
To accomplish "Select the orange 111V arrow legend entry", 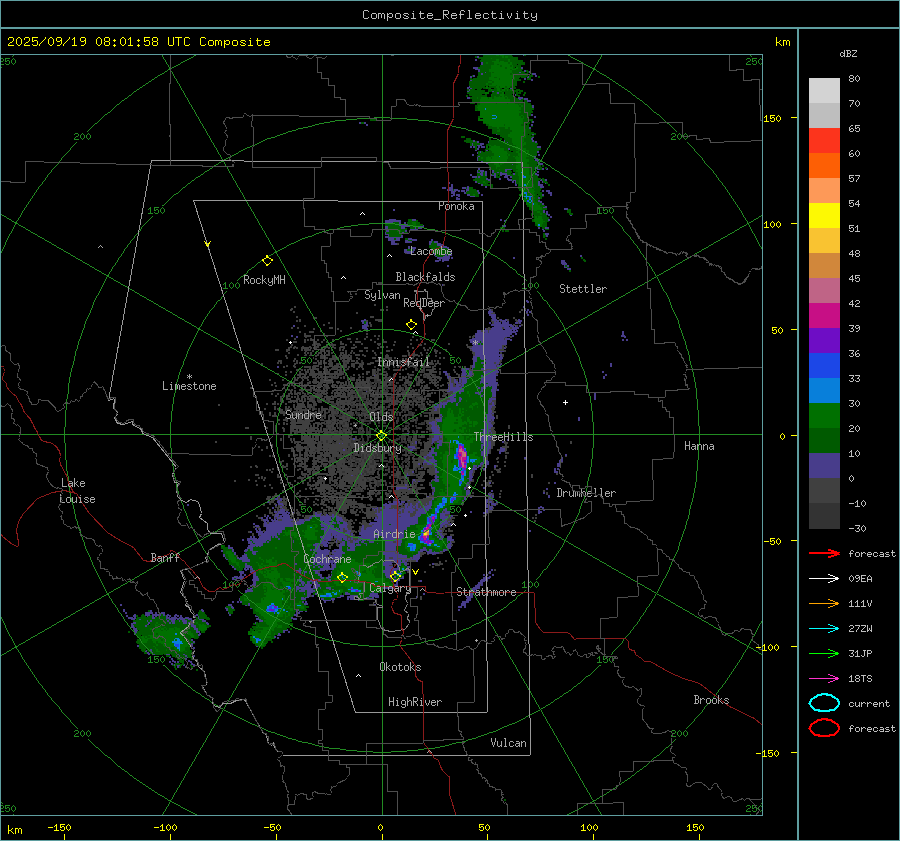I will click(823, 603).
